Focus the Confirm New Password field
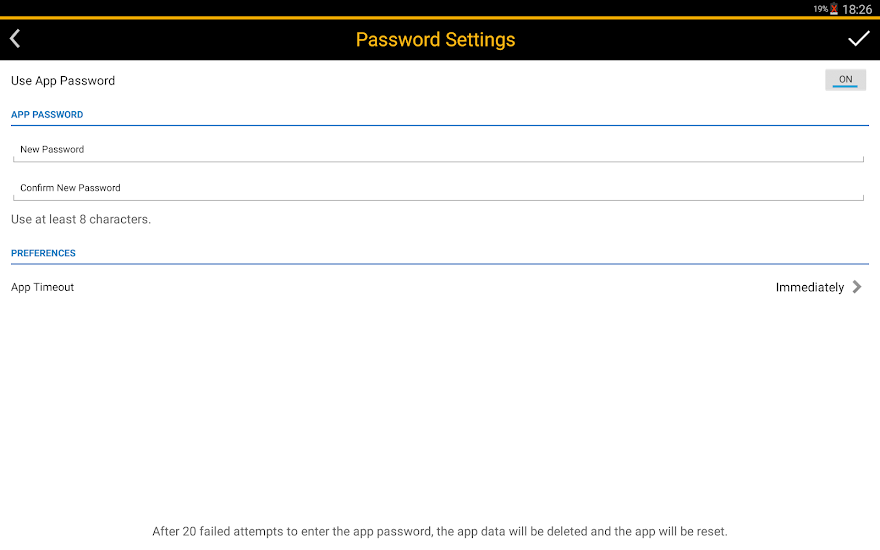Image resolution: width=880 pixels, height=550 pixels. [x=438, y=189]
